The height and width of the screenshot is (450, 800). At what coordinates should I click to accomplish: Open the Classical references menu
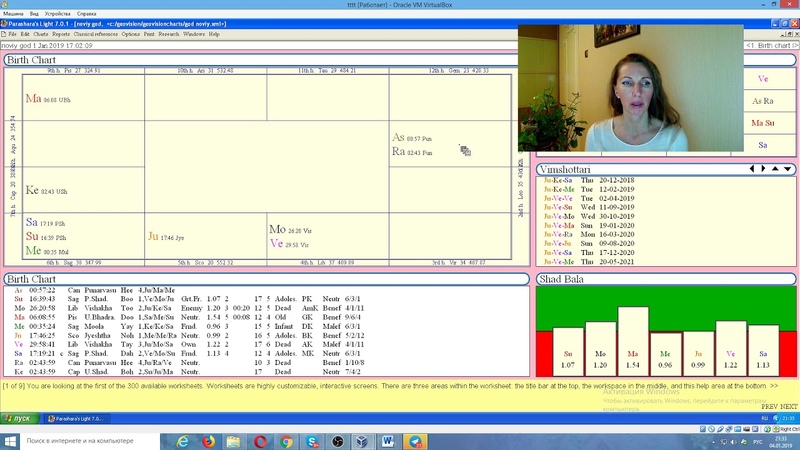pos(95,34)
